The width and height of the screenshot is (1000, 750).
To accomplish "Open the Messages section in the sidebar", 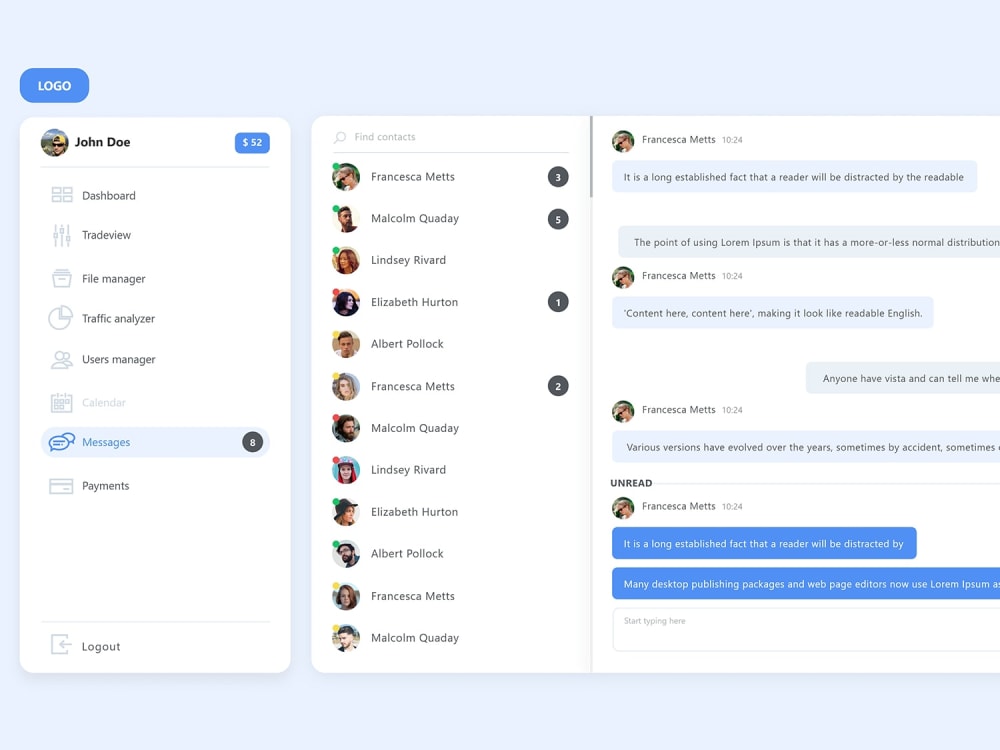I will coord(107,442).
